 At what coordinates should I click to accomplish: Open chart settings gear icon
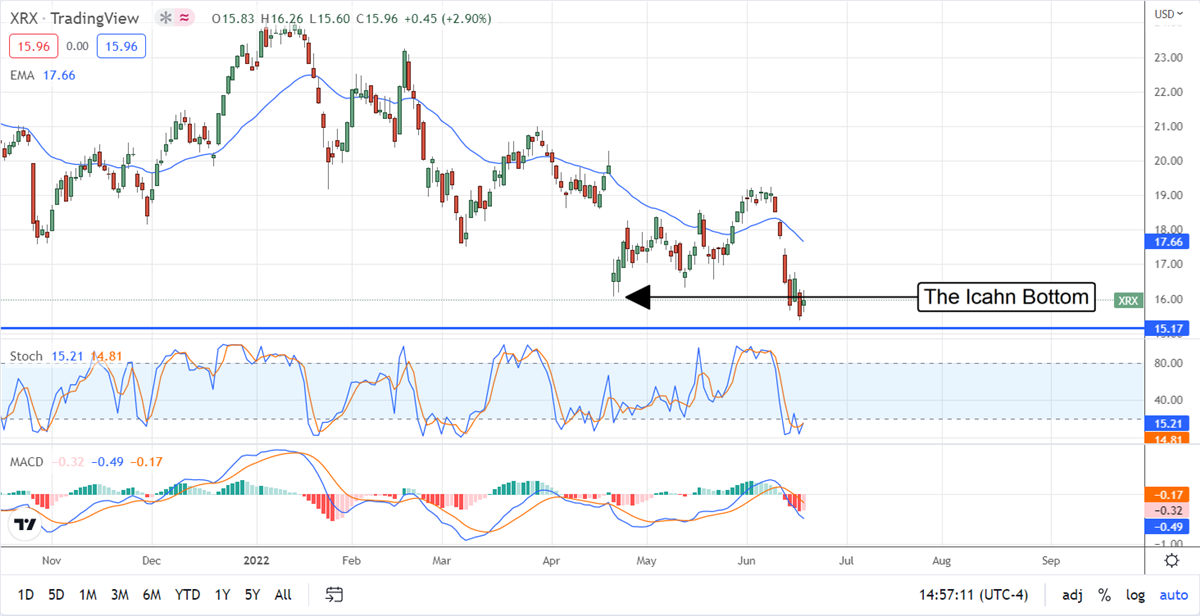(x=1171, y=560)
